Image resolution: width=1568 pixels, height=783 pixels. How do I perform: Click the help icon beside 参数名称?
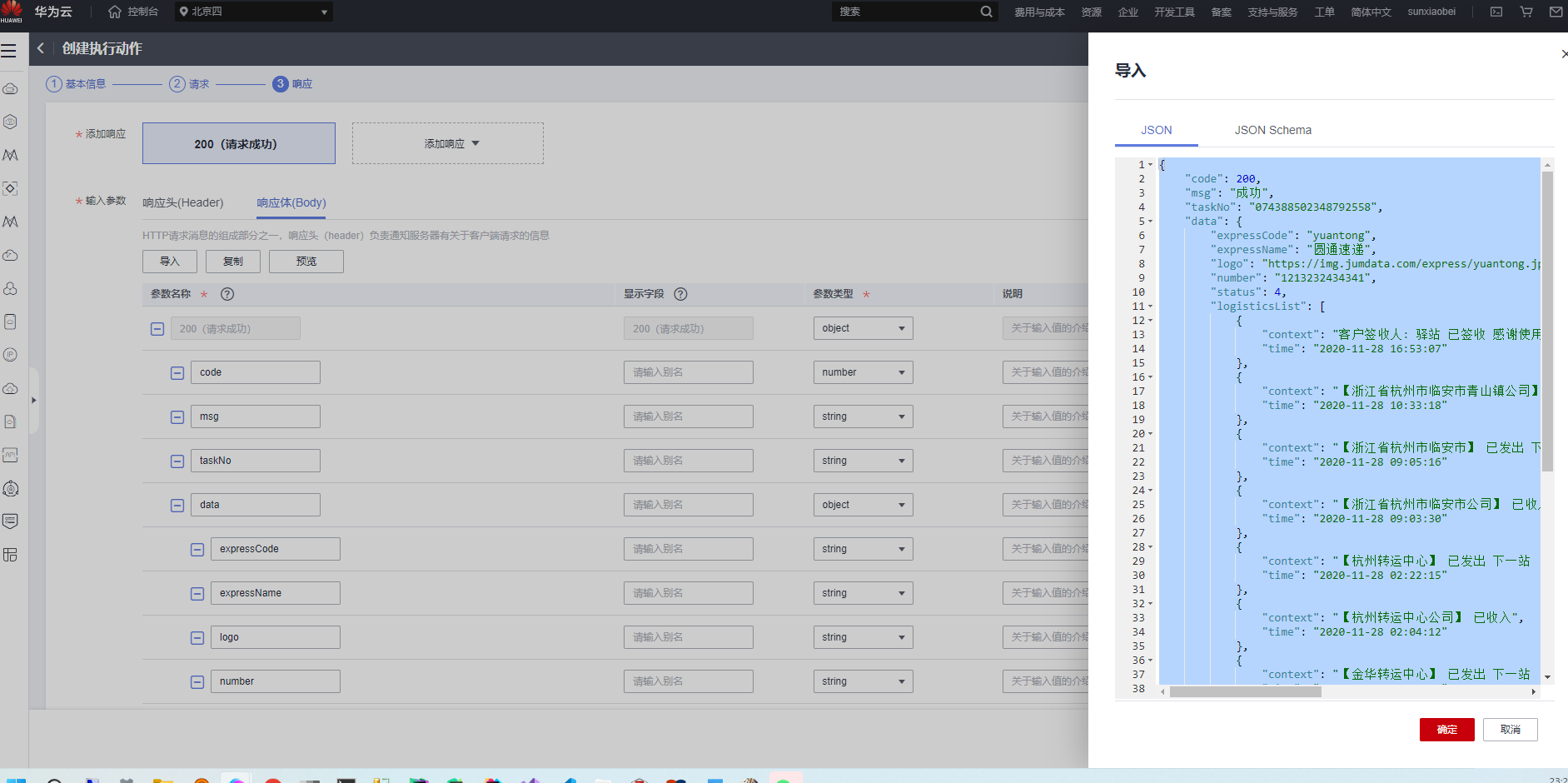pos(227,294)
